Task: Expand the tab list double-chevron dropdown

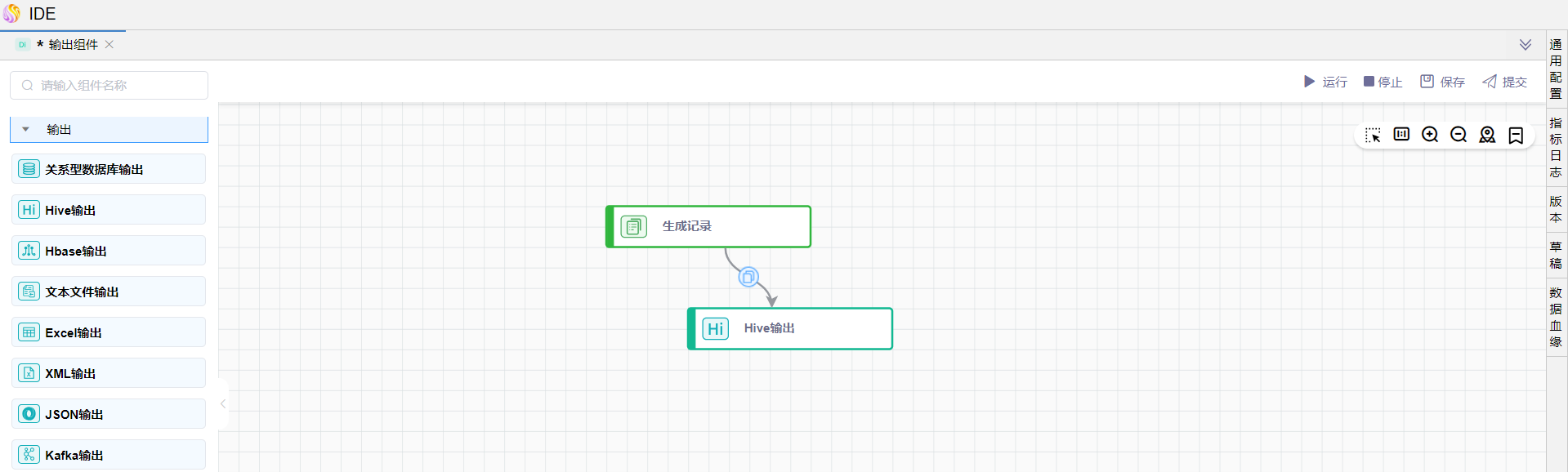Action: 1526,45
